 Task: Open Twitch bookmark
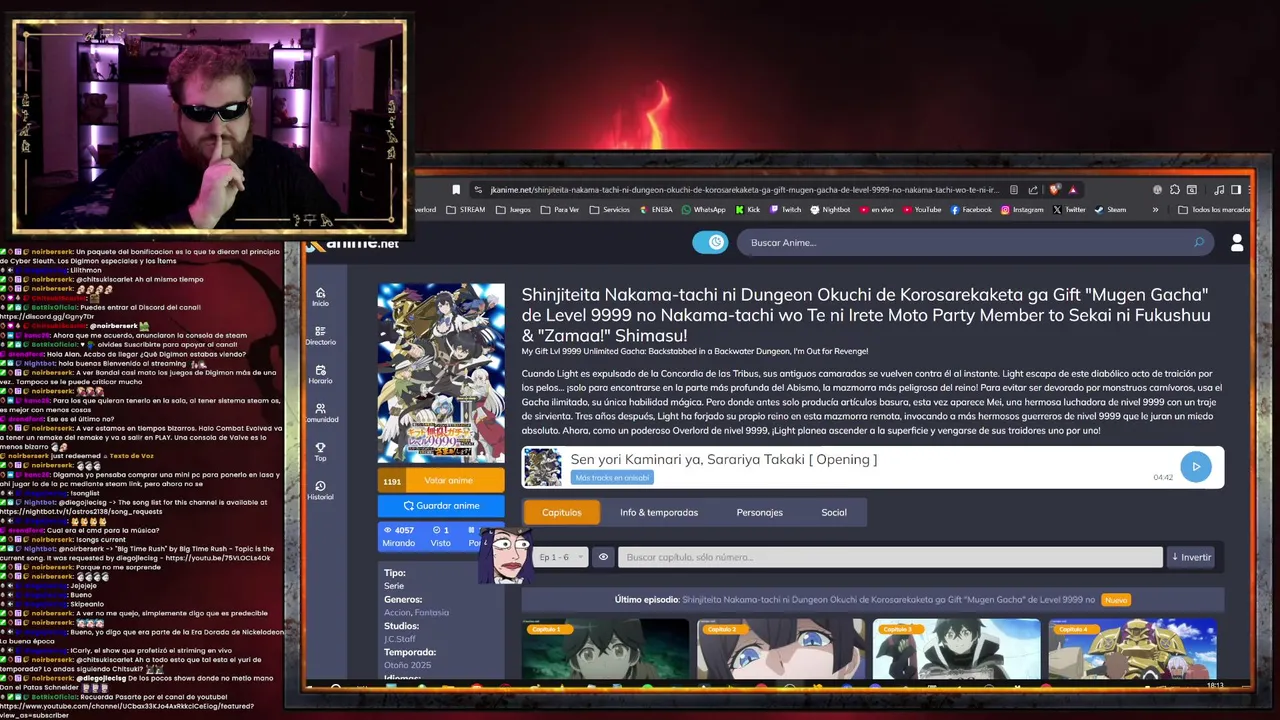[785, 210]
